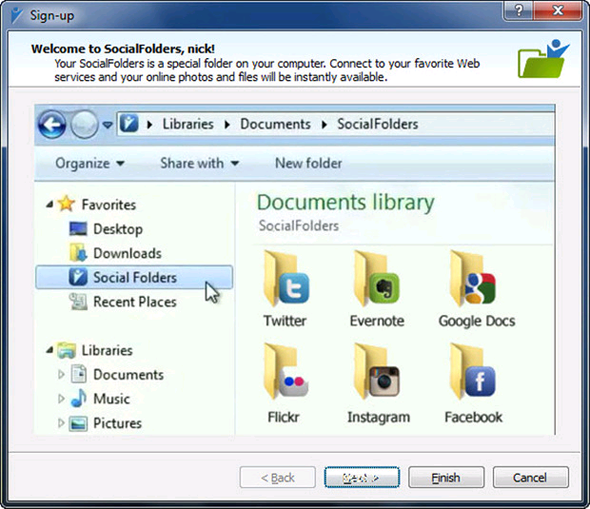Click the New folder toolbar item

pyautogui.click(x=309, y=163)
